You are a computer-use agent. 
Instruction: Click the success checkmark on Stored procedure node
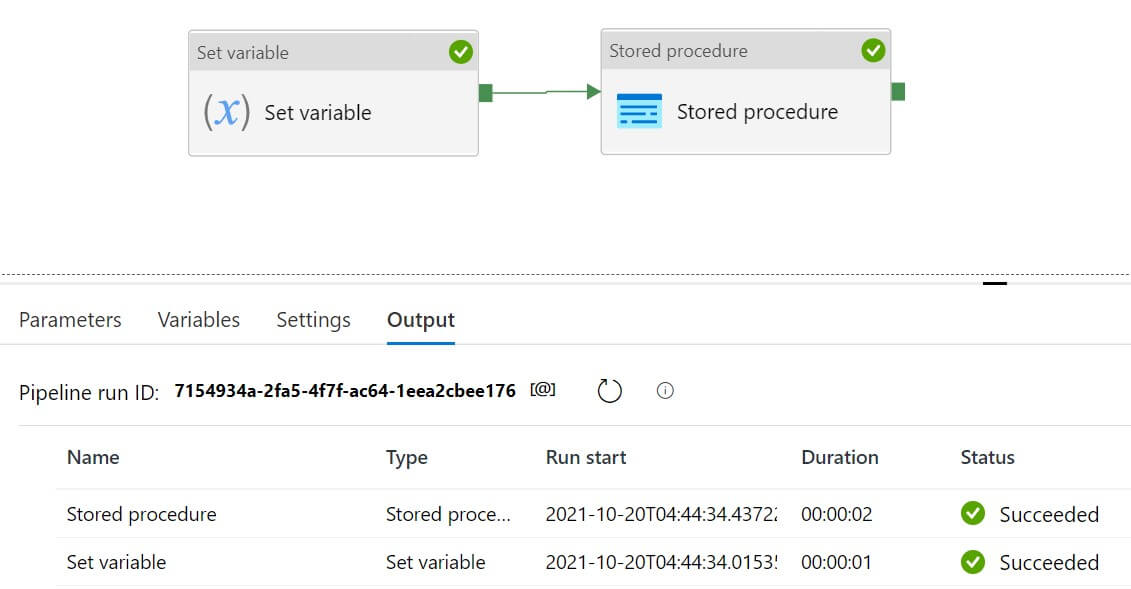point(873,50)
